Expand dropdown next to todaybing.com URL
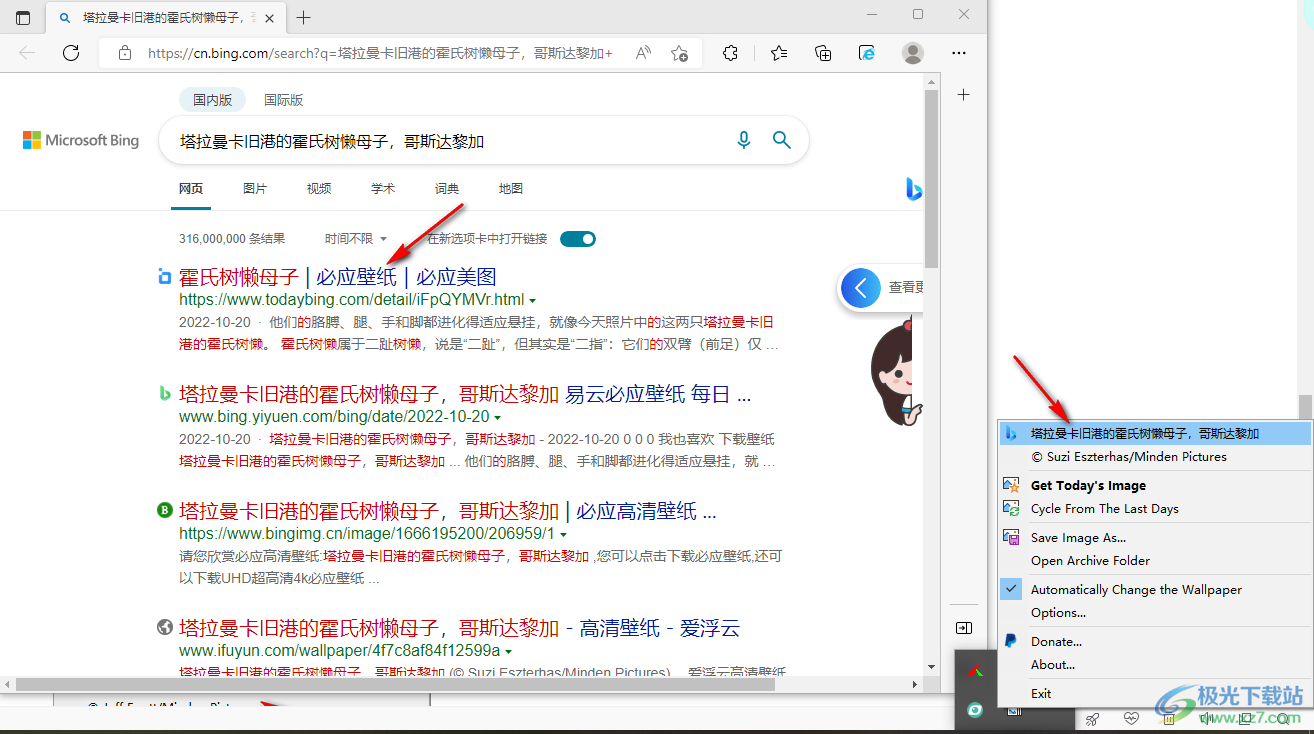 [x=532, y=300]
